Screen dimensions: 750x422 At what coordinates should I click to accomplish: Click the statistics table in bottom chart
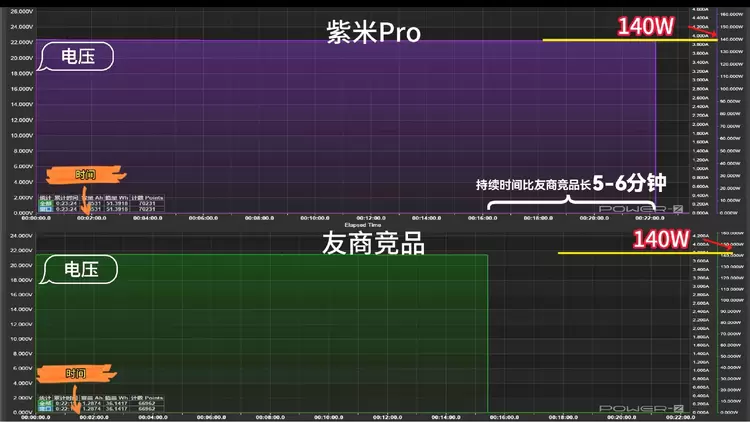pos(100,404)
